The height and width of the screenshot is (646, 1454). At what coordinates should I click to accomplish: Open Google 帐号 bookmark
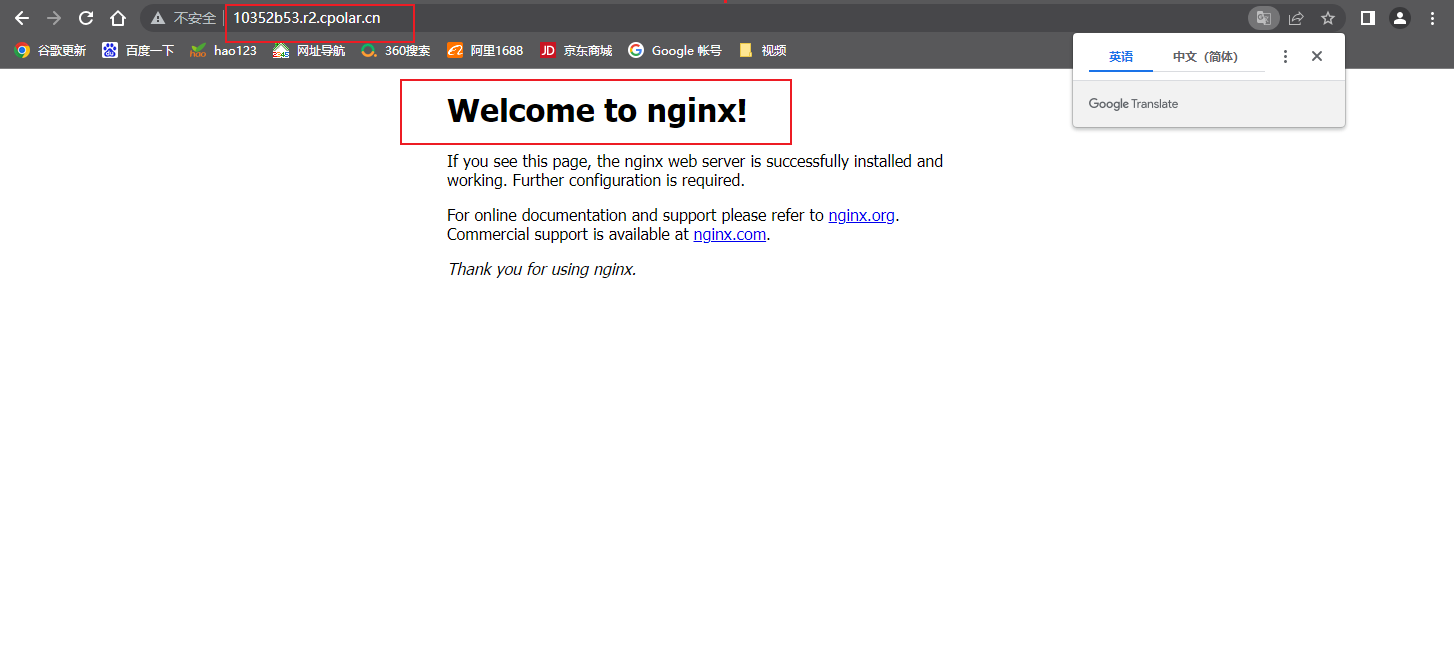675,50
